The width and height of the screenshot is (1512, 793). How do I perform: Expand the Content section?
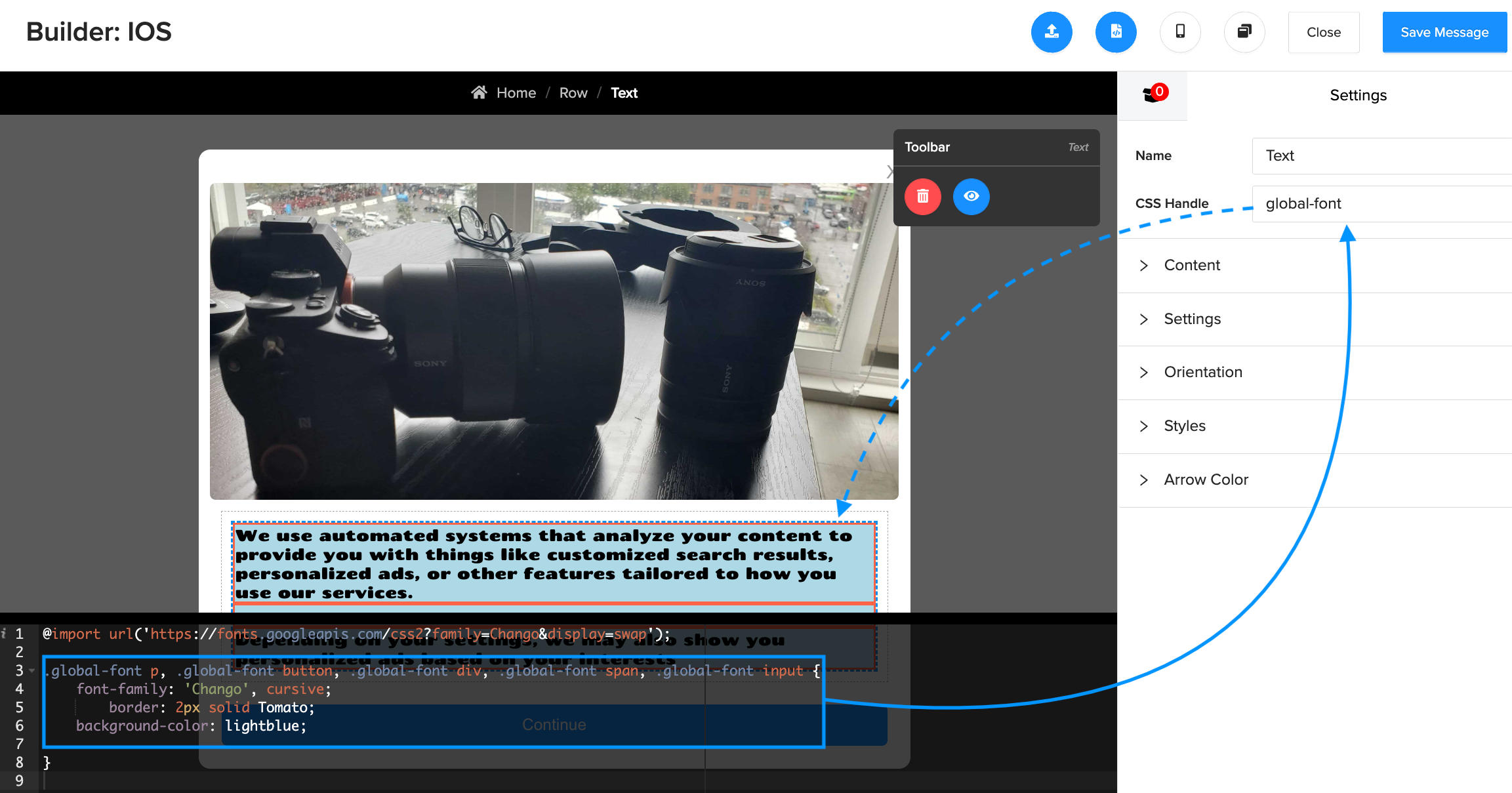point(1315,265)
